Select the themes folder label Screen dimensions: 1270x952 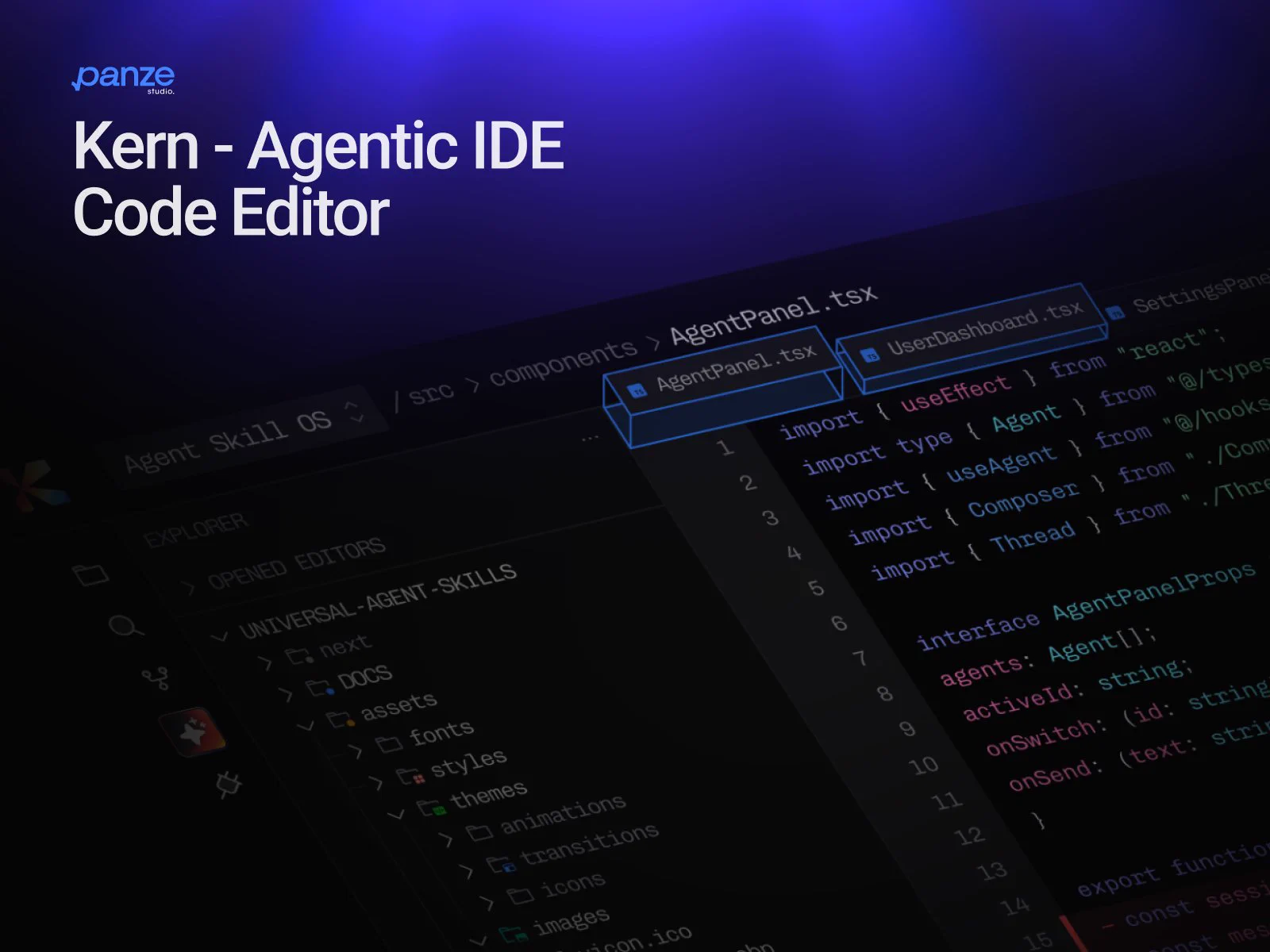[x=489, y=795]
